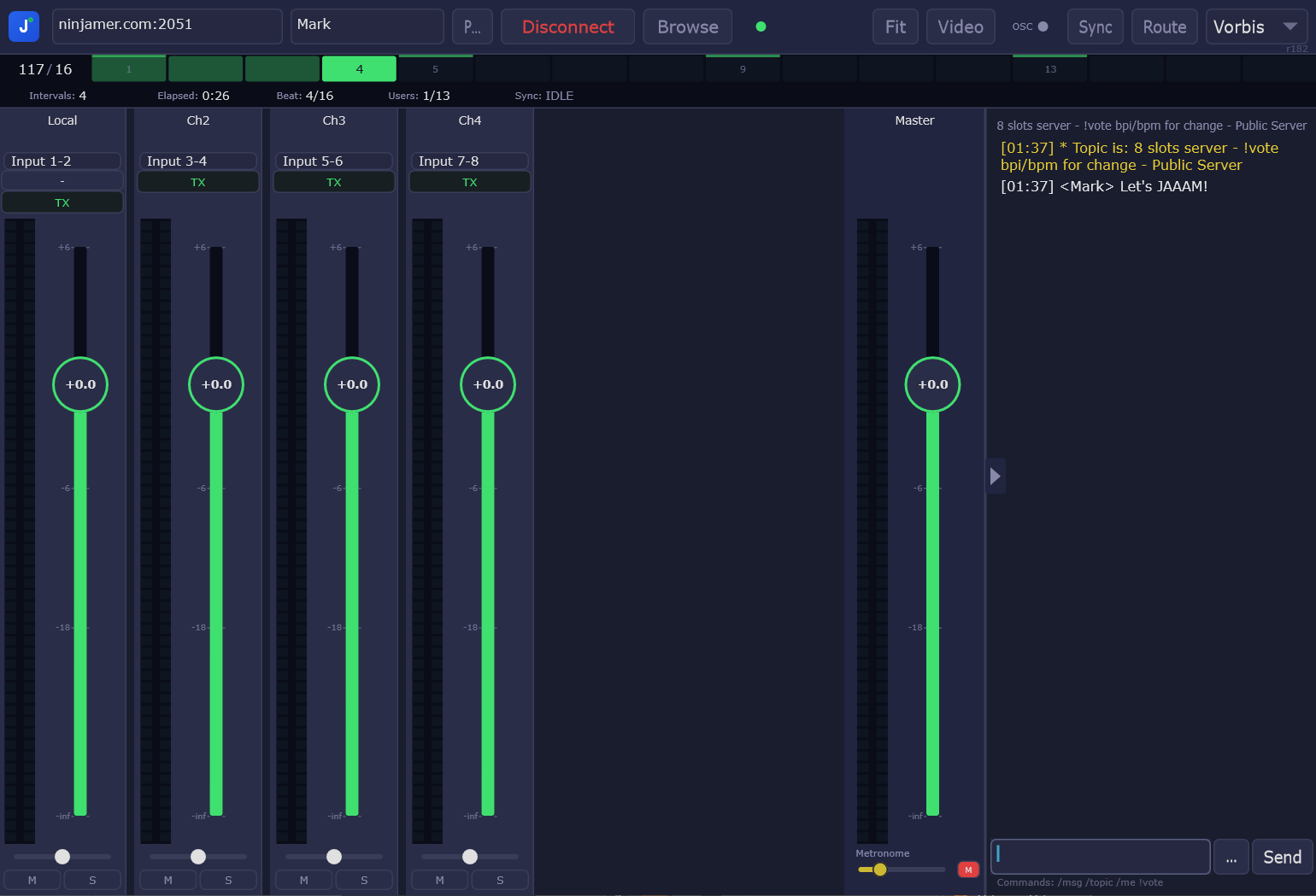Mute the Ch3 channel
The image size is (1316, 896).
coord(303,879)
